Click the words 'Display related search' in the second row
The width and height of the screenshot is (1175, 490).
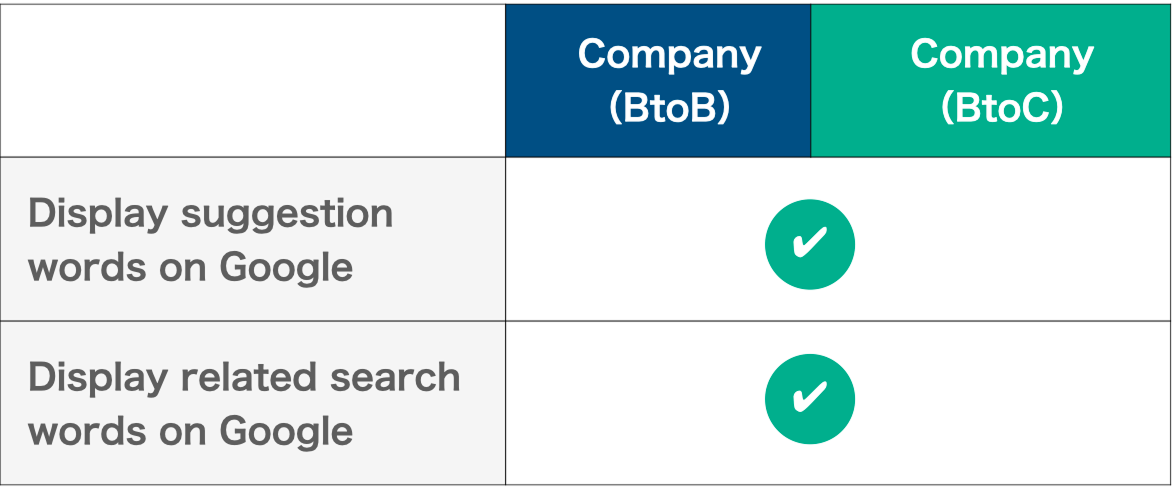click(244, 377)
